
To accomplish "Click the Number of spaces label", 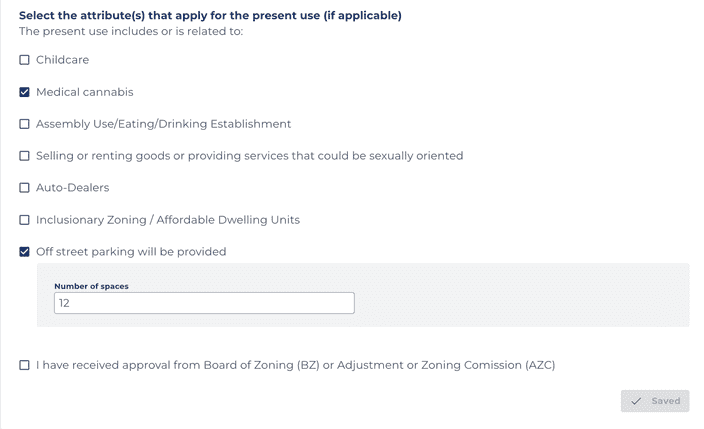I will [91, 286].
